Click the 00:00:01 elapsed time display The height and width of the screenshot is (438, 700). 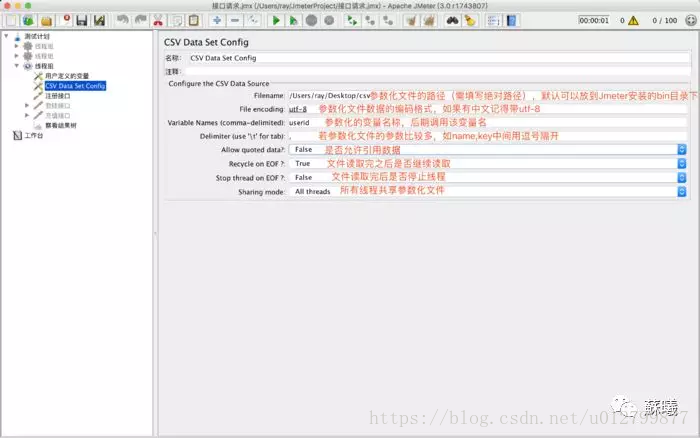pyautogui.click(x=594, y=21)
